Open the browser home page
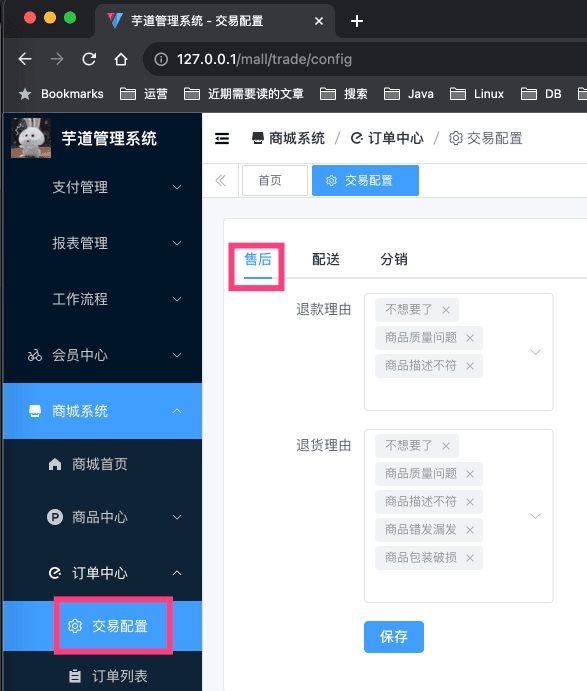Viewport: 587px width, 691px height. coord(121,59)
